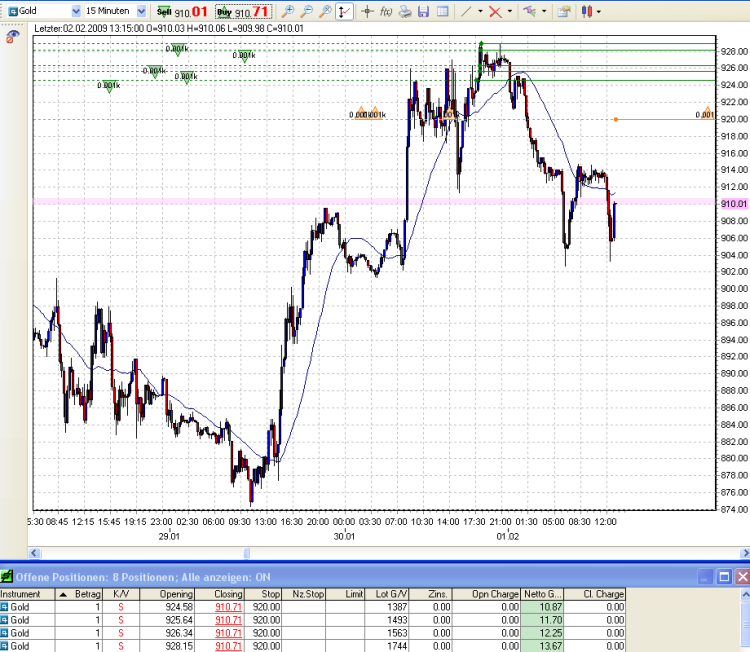Viewport: 750px width, 652px height.
Task: Click the marker-style icon left of properties
Action: pyautogui.click(x=529, y=11)
